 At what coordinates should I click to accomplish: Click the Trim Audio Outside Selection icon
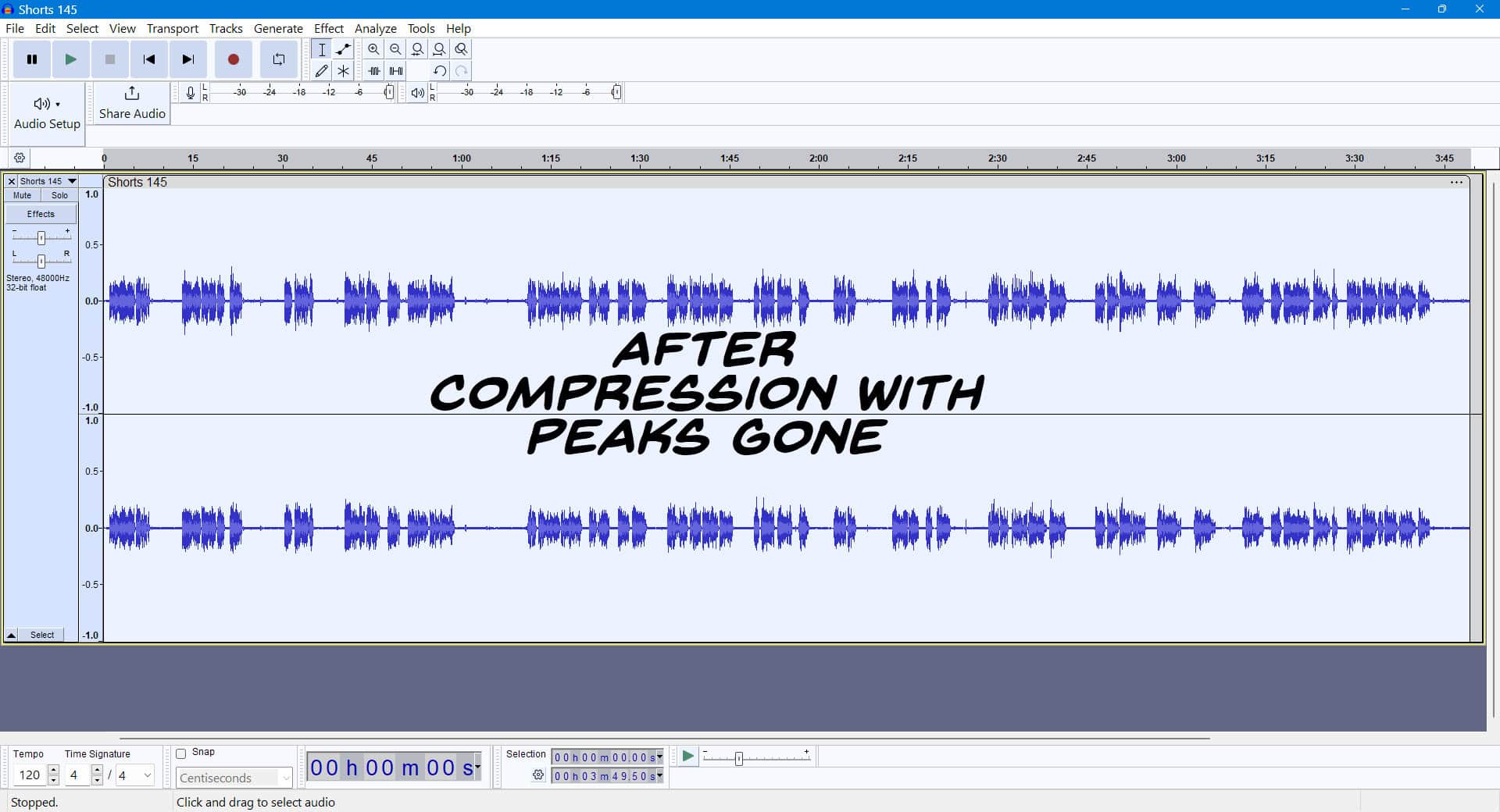point(373,70)
